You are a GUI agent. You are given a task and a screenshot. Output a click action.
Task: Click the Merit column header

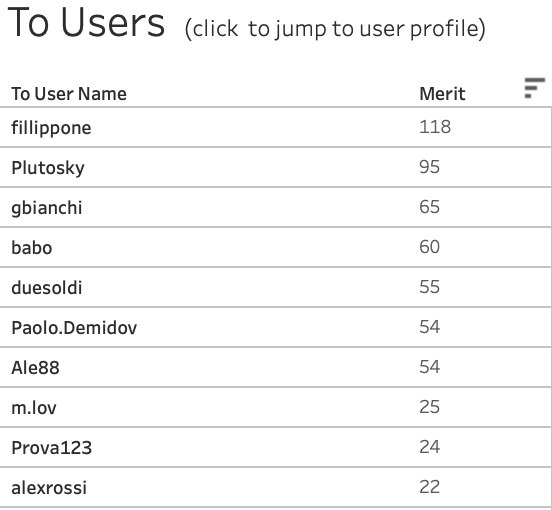tap(442, 94)
